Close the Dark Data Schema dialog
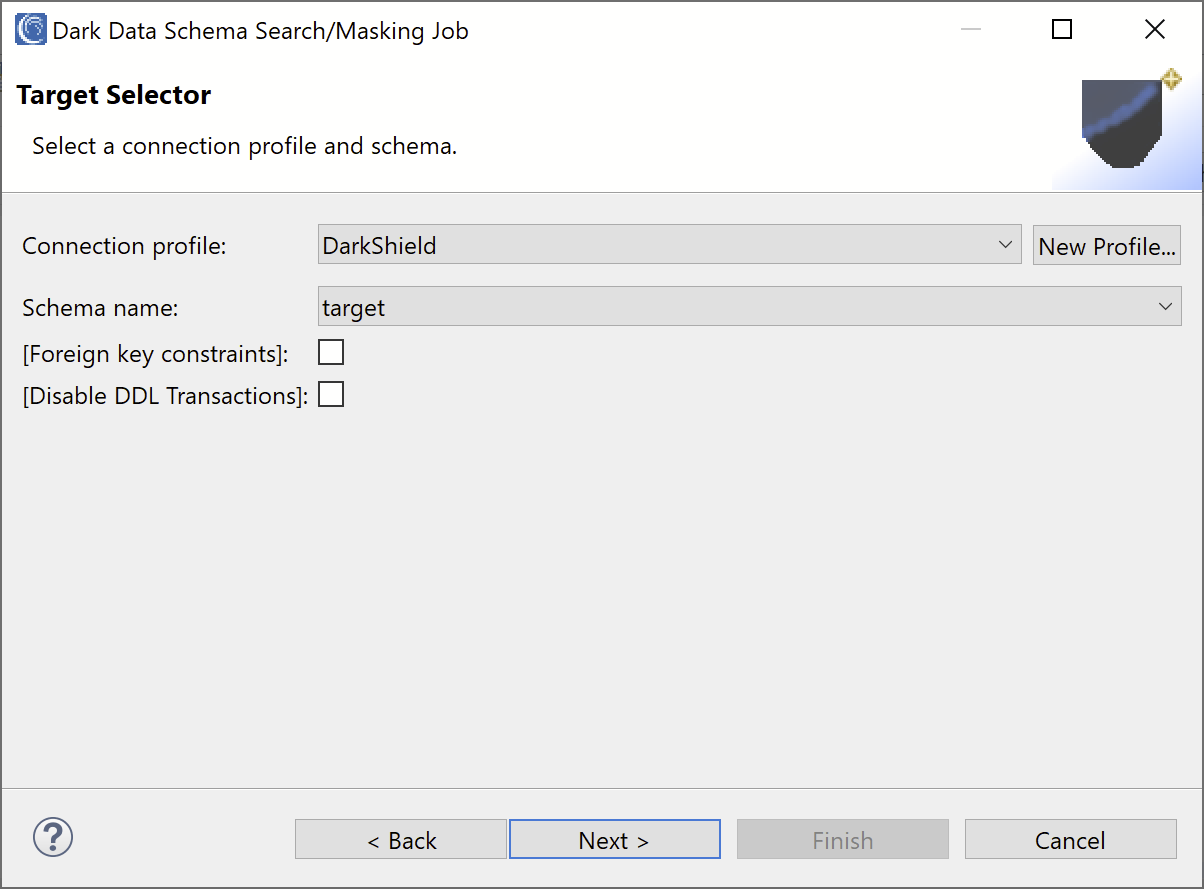 click(1155, 30)
